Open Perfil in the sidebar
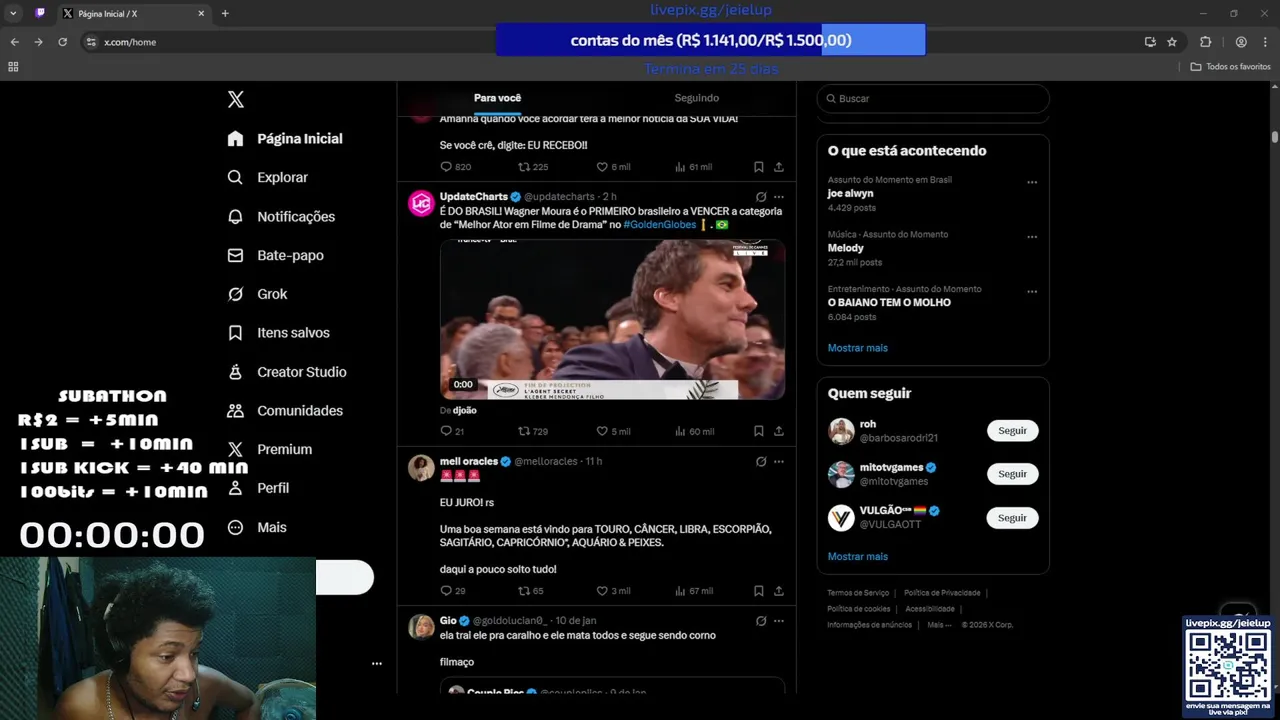Image resolution: width=1280 pixels, height=720 pixels. coord(258,488)
